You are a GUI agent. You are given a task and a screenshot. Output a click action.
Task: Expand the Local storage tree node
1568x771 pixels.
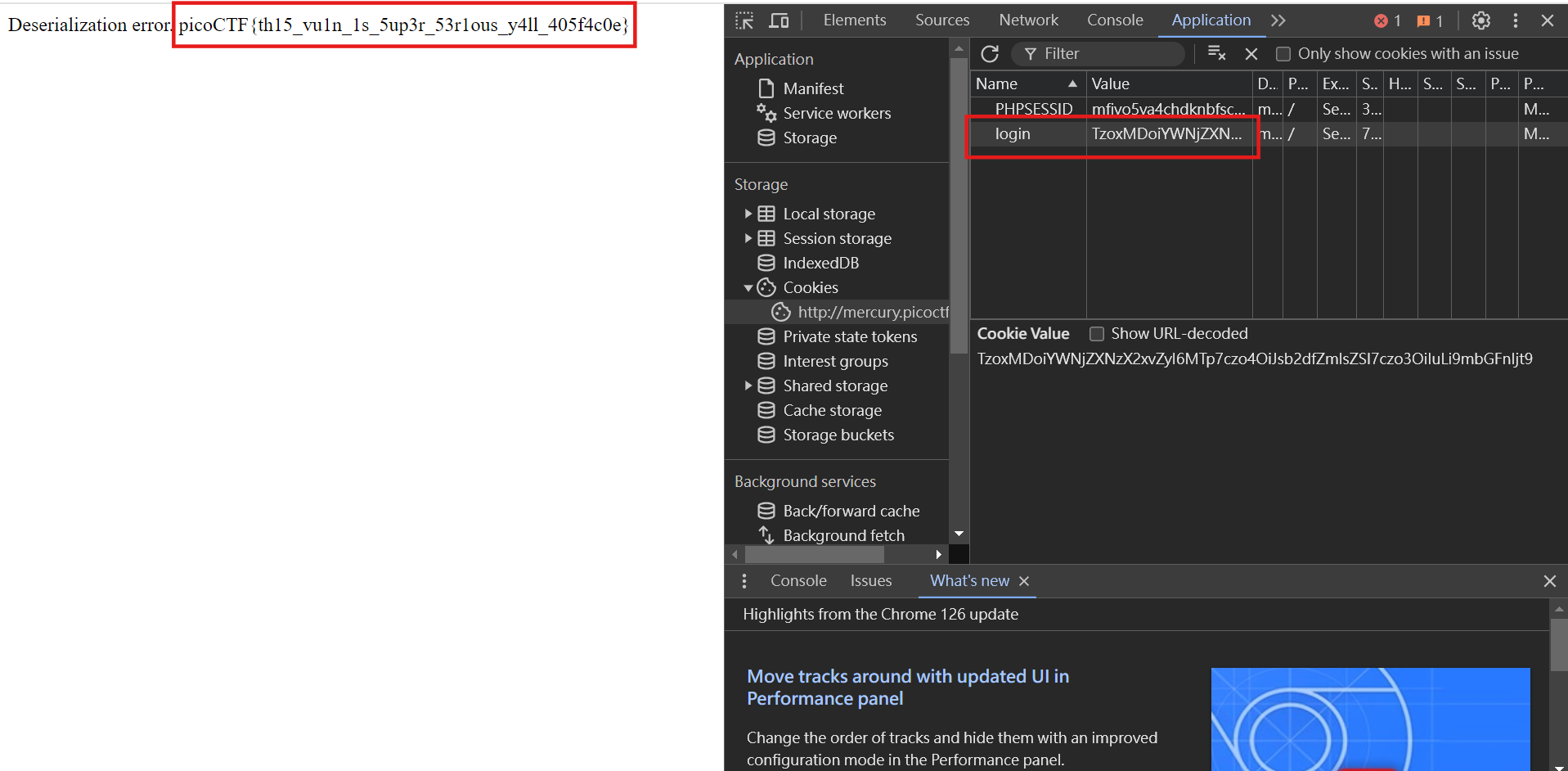(x=748, y=214)
